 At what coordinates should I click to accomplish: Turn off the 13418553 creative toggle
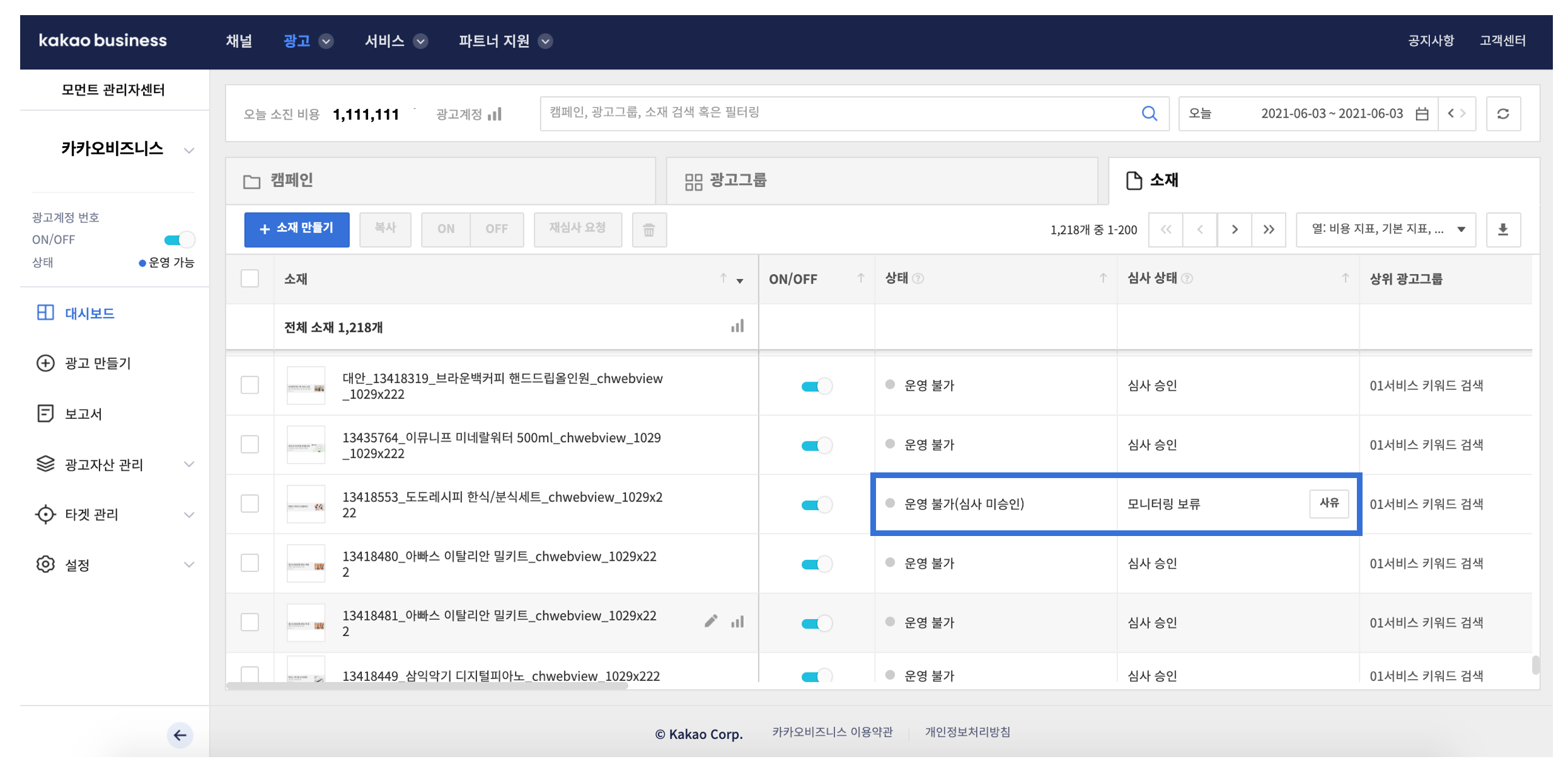[816, 505]
